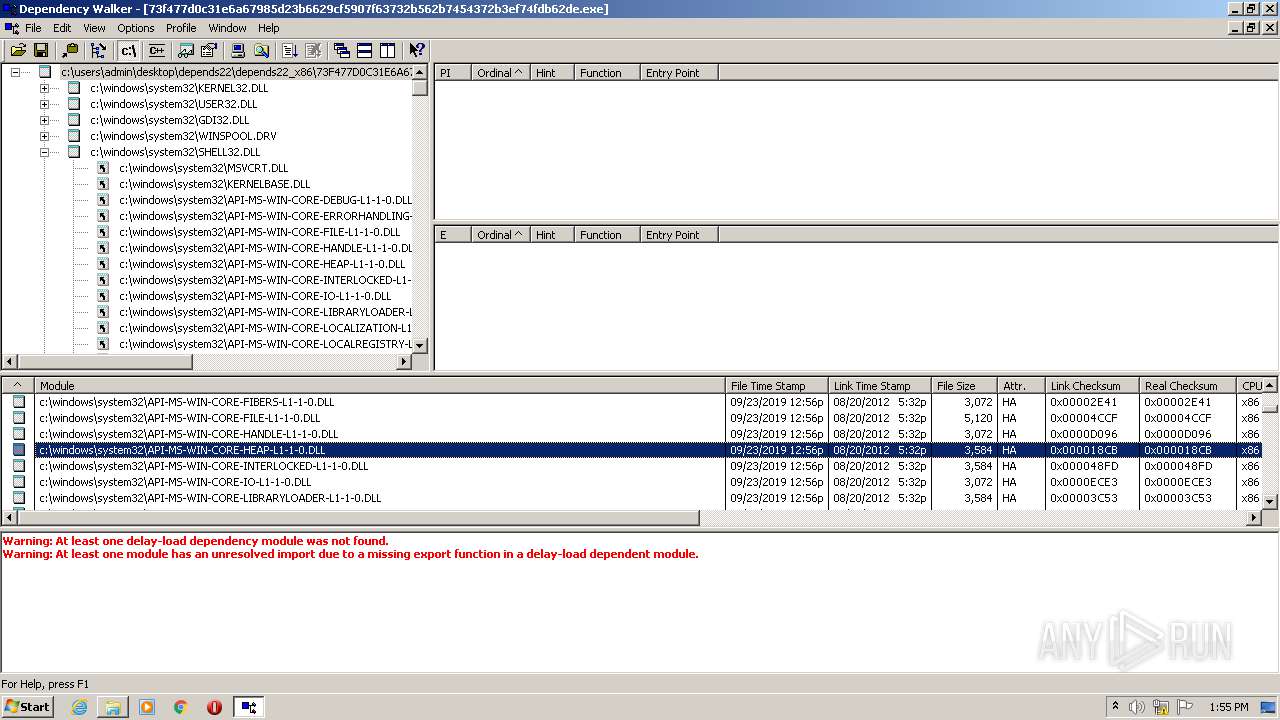The height and width of the screenshot is (720, 1280).
Task: Expand the GDI32.DLL tree node
Action: click(x=44, y=120)
